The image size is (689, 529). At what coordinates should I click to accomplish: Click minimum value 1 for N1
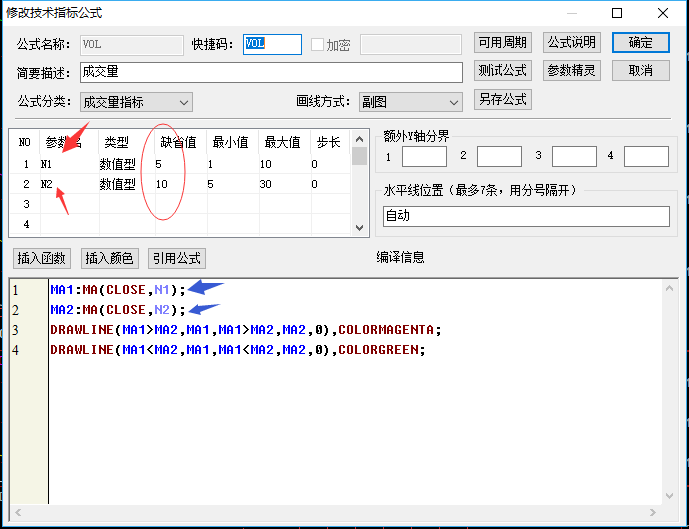pyautogui.click(x=233, y=164)
